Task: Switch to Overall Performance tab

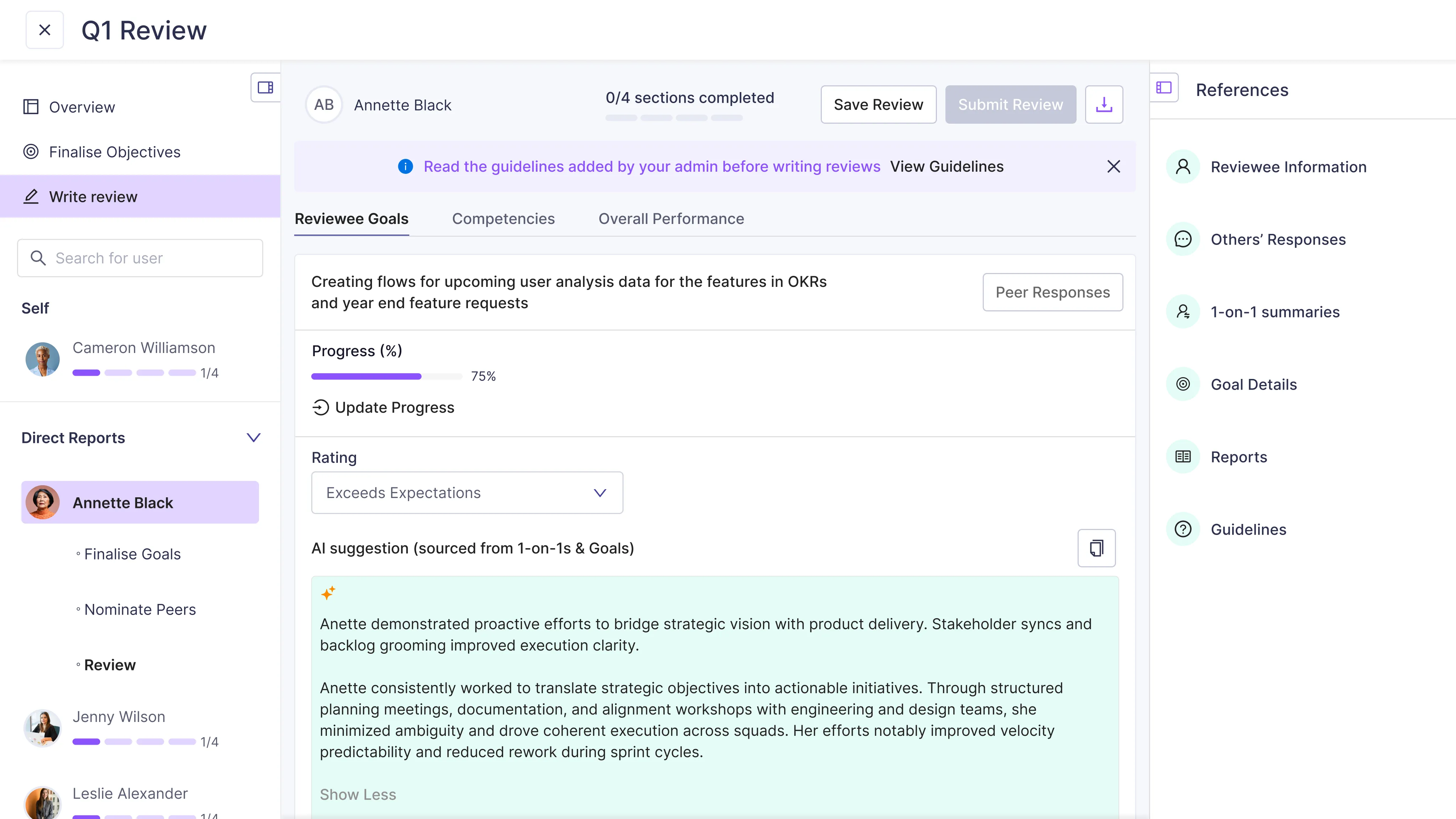Action: click(x=672, y=219)
